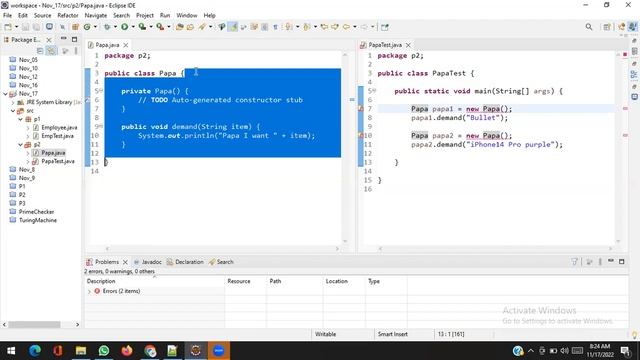Open Firefox from the taskbar
The width and height of the screenshot is (640, 360).
tap(127, 351)
